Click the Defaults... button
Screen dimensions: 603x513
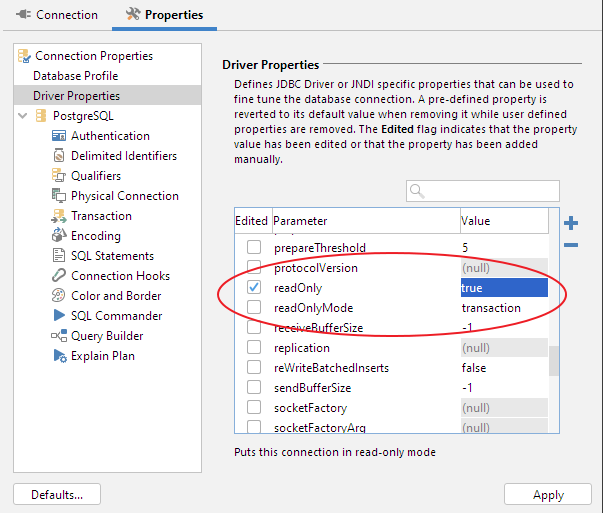point(56,494)
